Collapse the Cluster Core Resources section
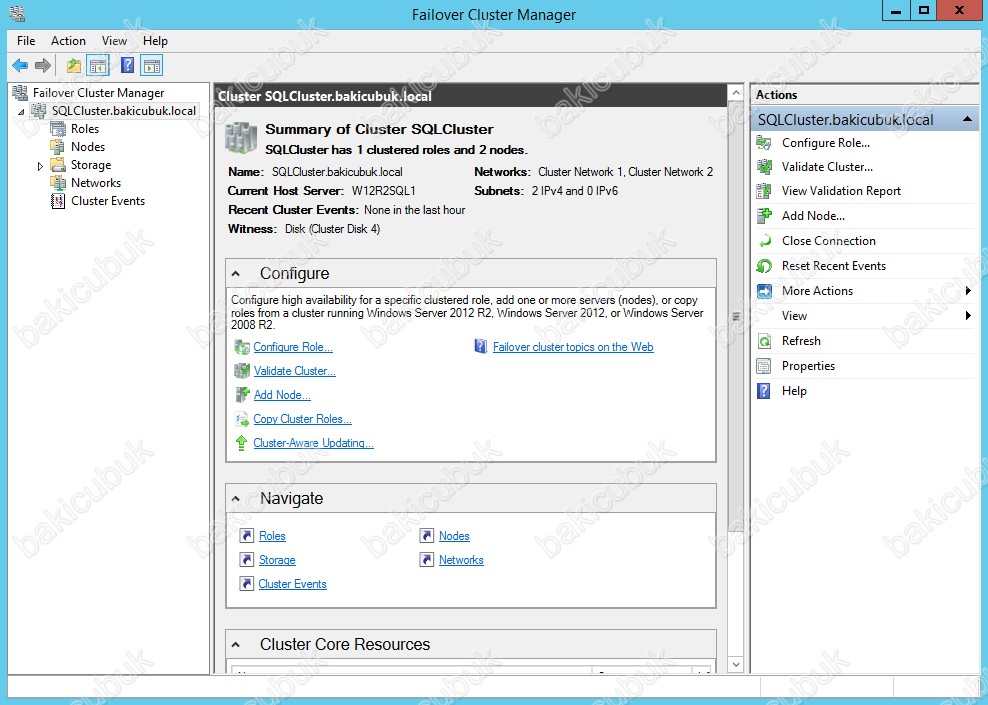 236,645
